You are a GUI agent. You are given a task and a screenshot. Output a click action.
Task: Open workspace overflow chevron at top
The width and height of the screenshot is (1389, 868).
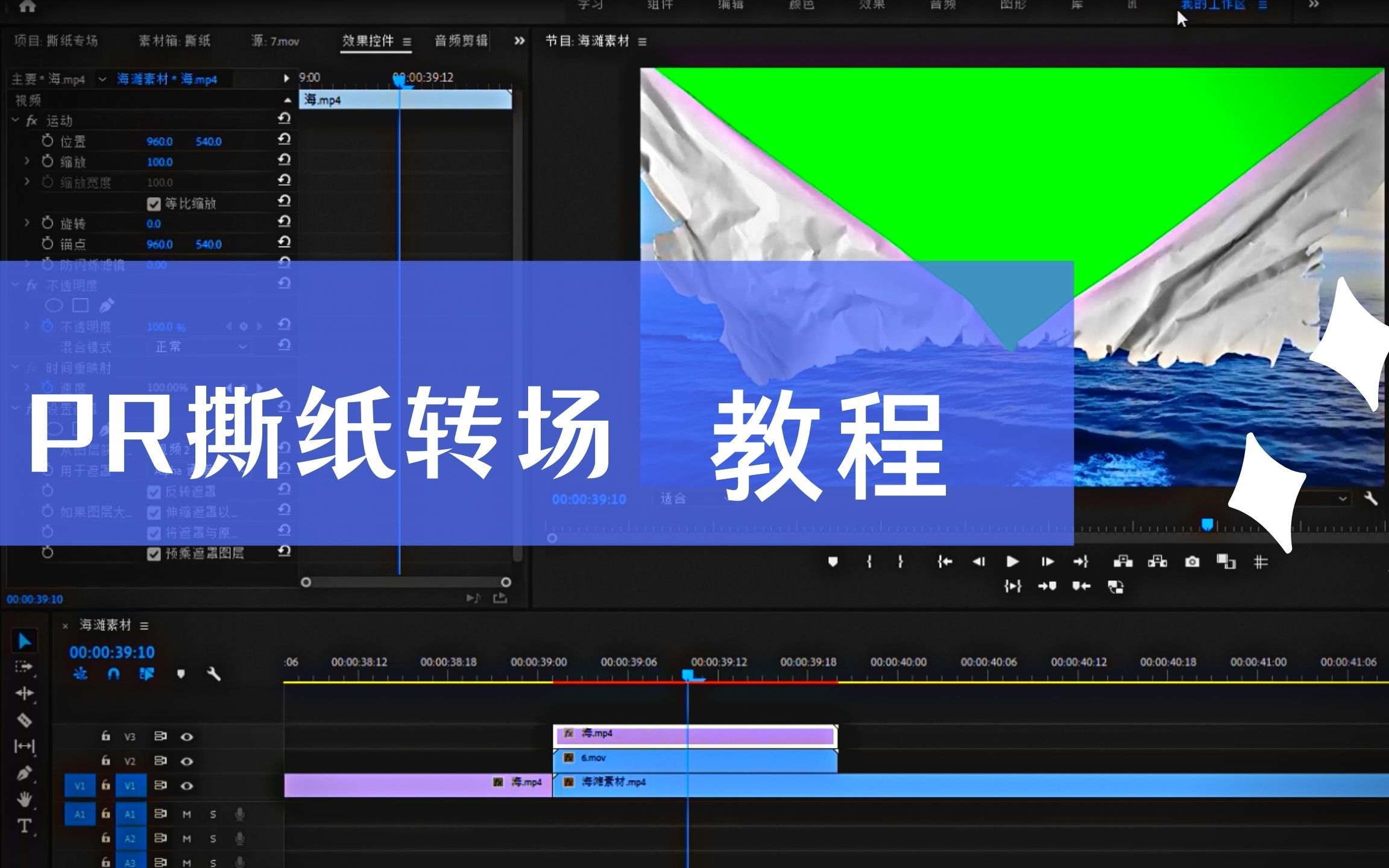[1314, 5]
